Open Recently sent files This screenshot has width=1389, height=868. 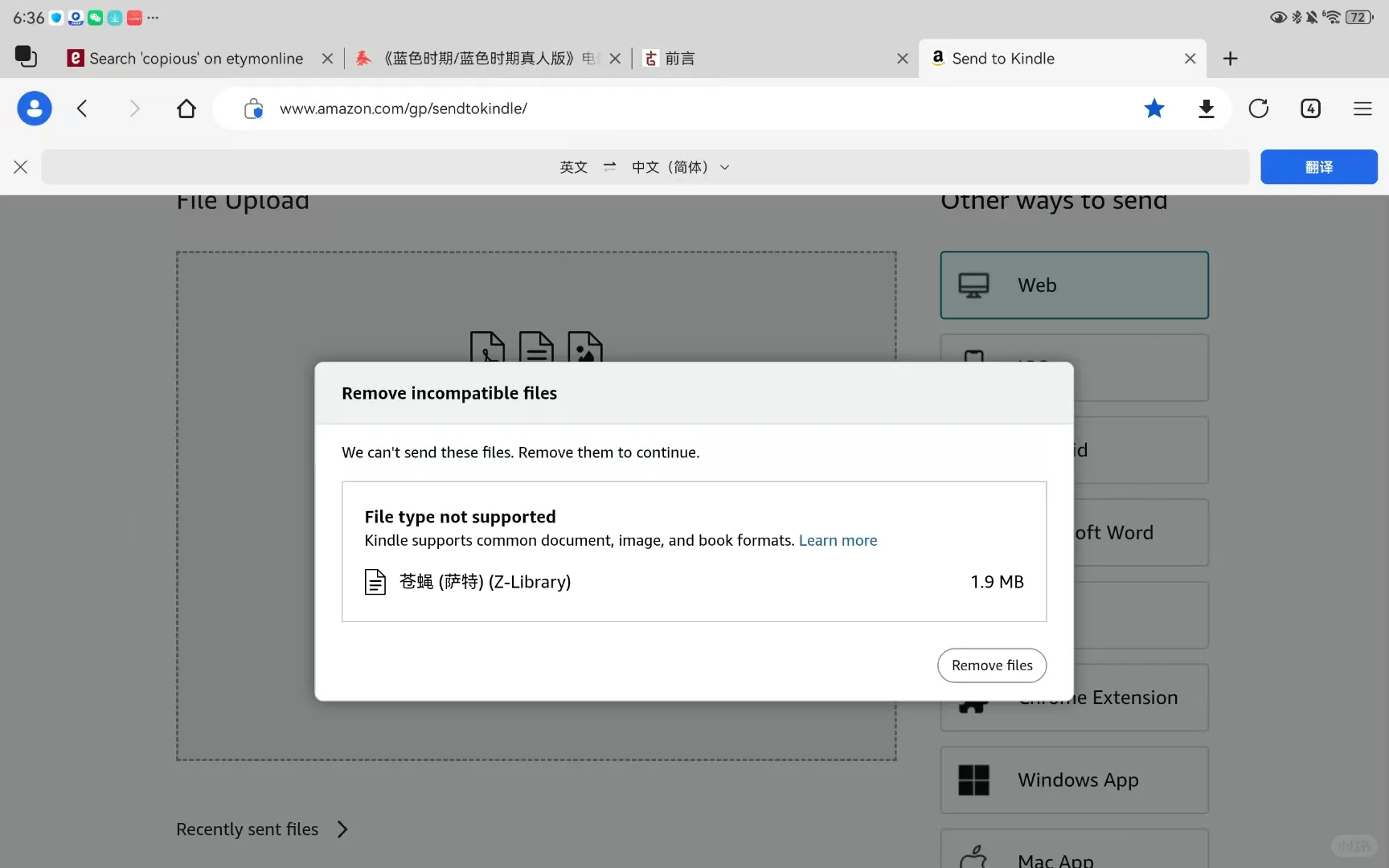(247, 829)
